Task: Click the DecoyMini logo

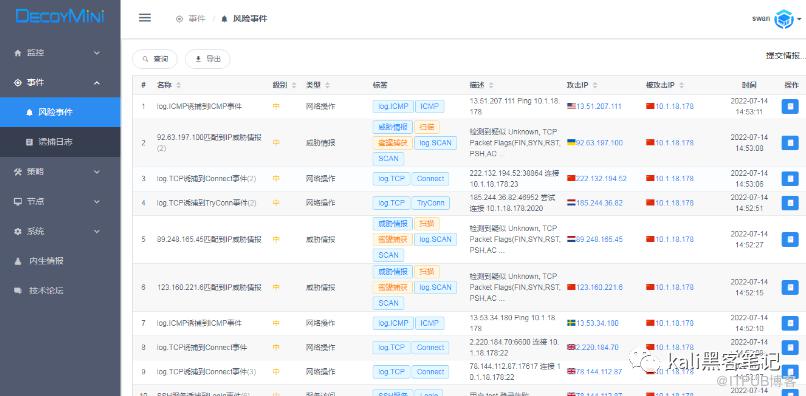Action: tap(60, 16)
